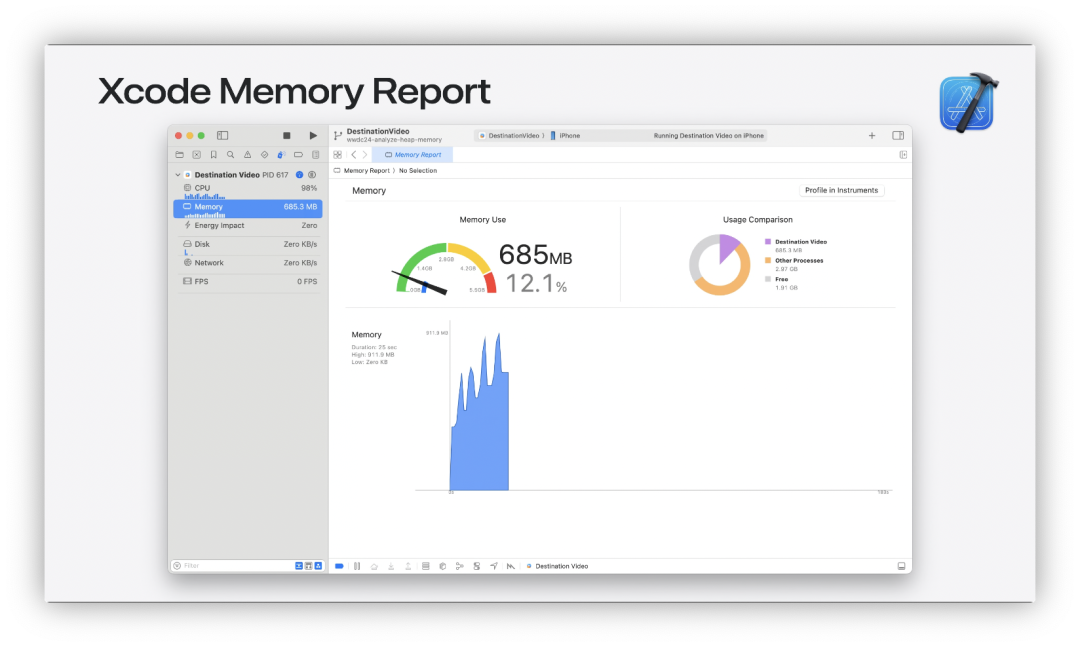Click No Selection in the jump bar
This screenshot has width=1080, height=647.
pos(418,171)
